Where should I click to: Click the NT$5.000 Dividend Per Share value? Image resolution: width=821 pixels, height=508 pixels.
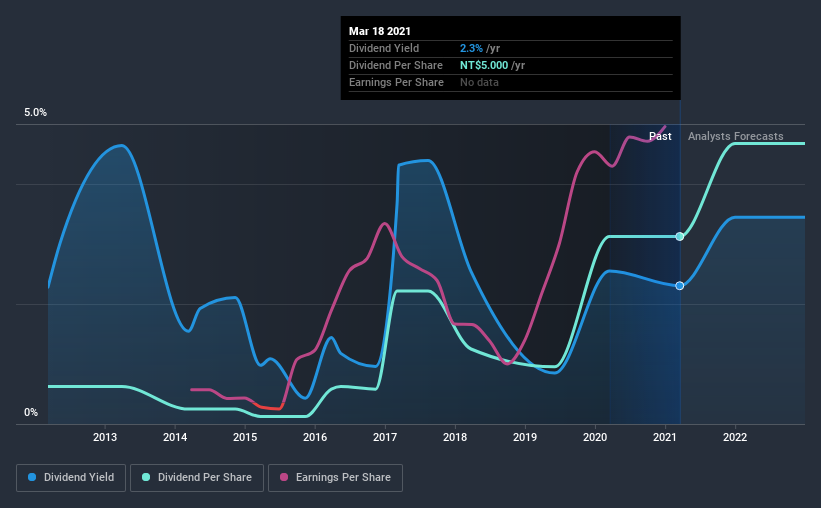pyautogui.click(x=484, y=65)
